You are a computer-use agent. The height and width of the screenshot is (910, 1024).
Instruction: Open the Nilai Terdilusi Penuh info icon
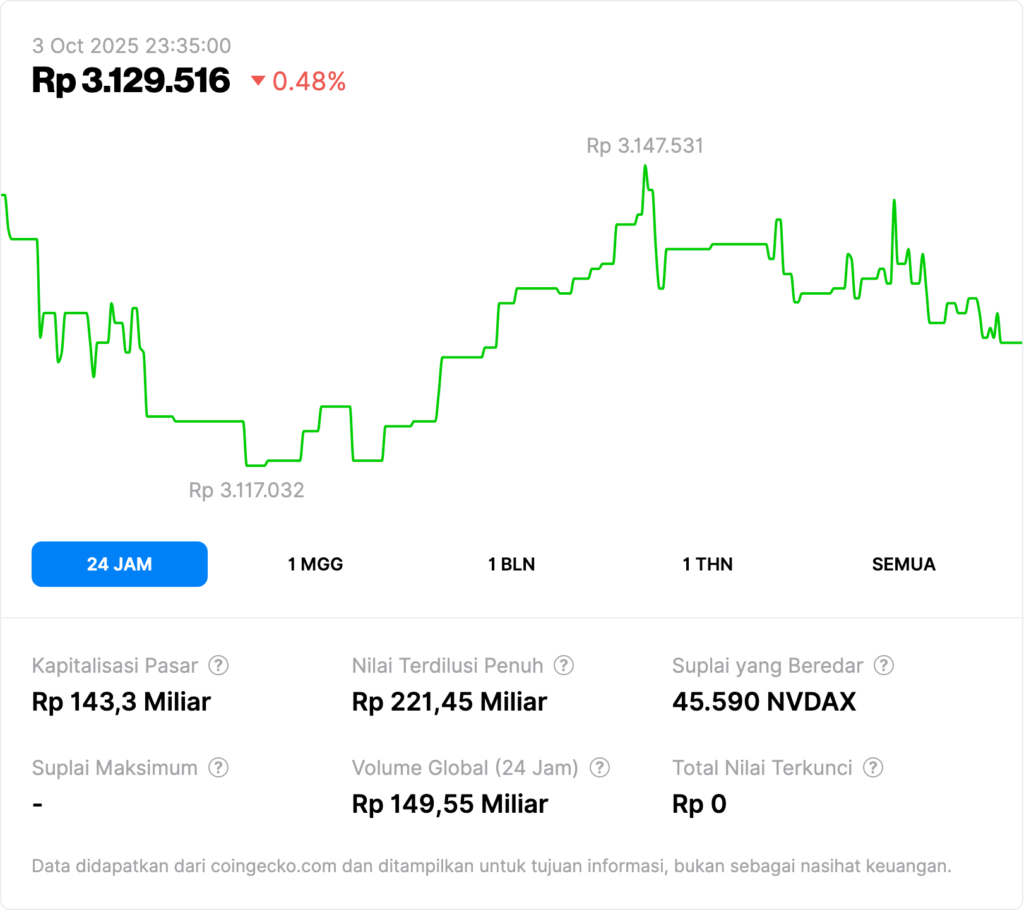click(563, 665)
